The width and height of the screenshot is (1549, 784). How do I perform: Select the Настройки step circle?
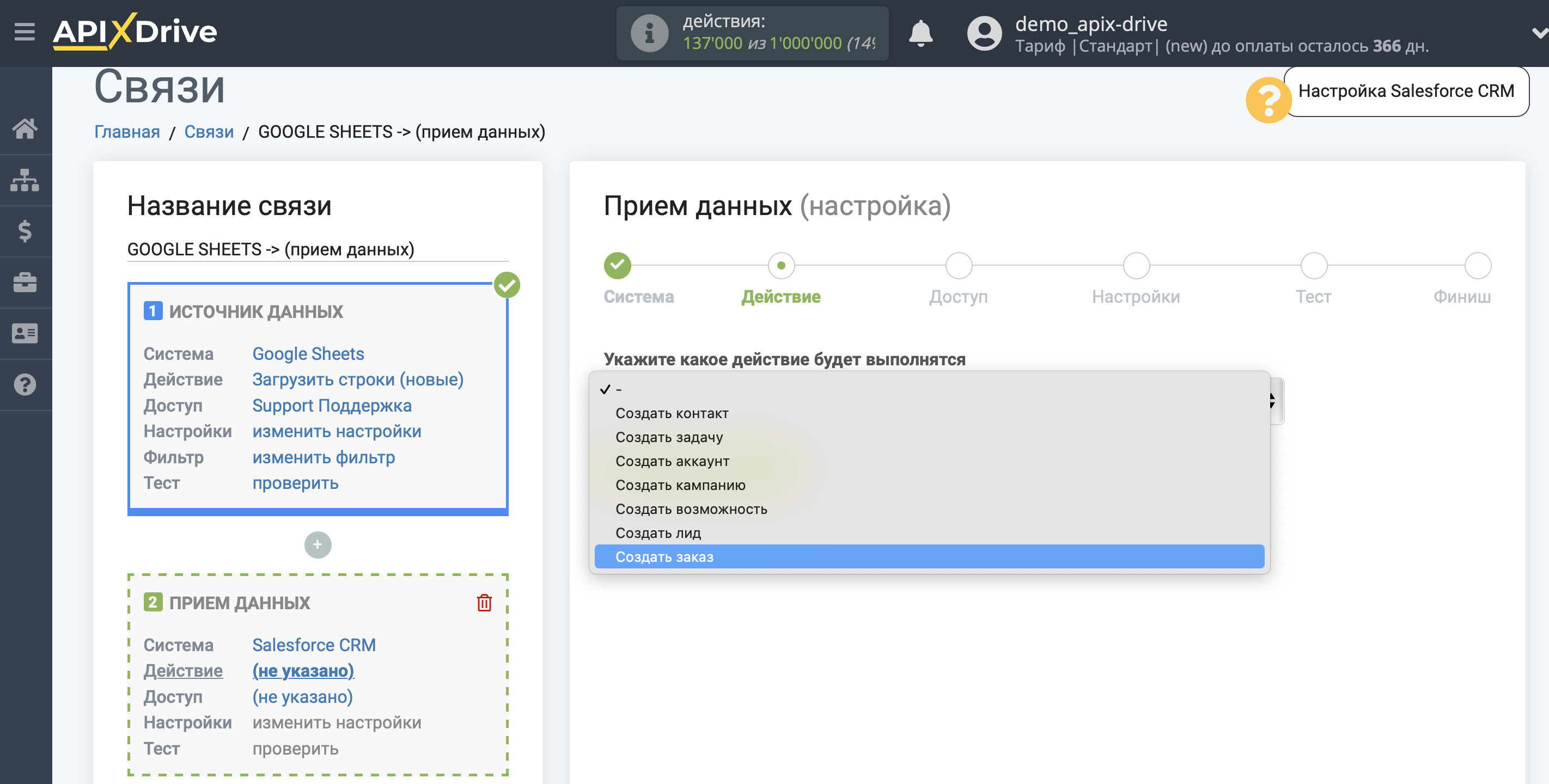(1136, 265)
